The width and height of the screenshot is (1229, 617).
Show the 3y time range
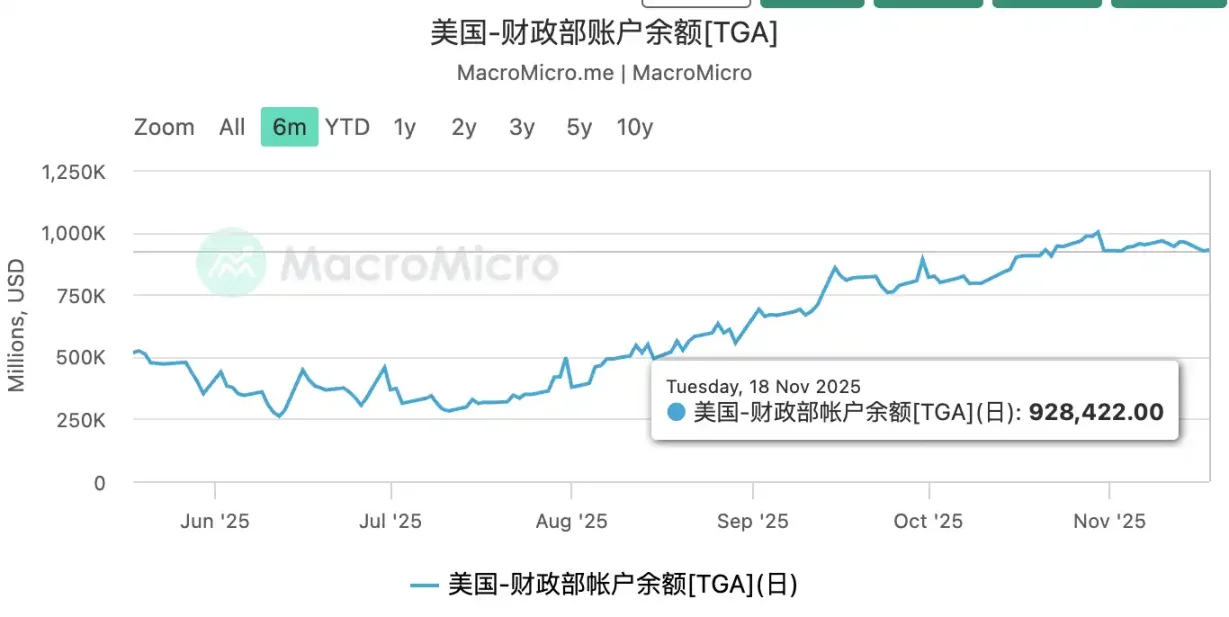pyautogui.click(x=522, y=127)
